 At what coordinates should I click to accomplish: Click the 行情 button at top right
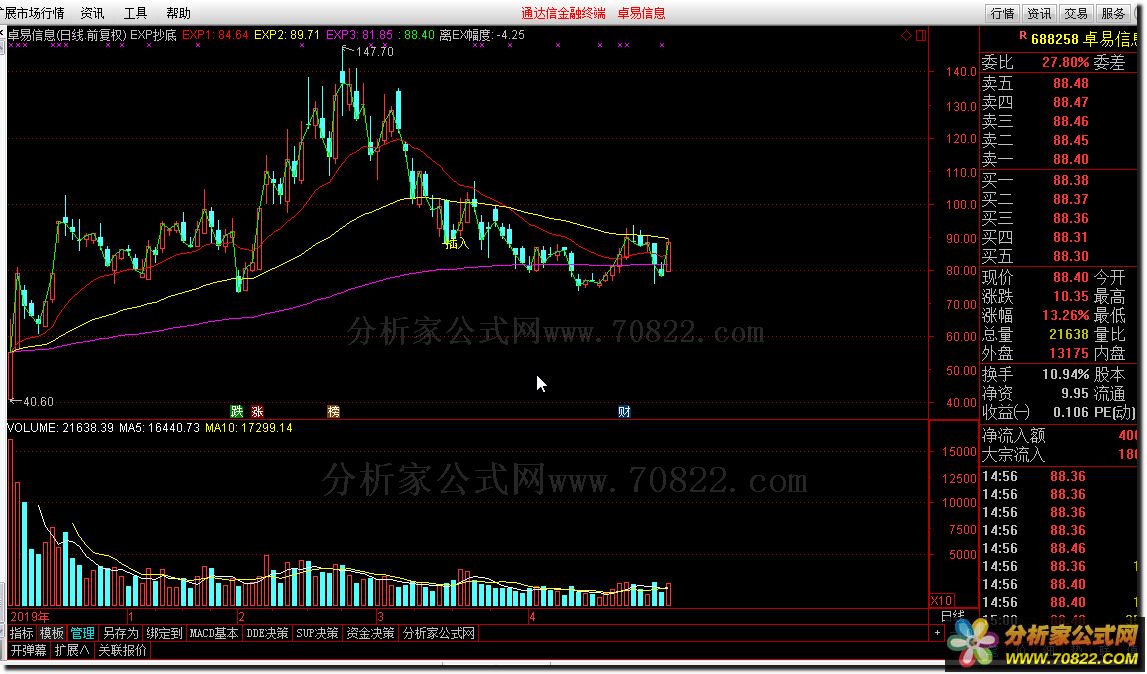click(x=1002, y=13)
